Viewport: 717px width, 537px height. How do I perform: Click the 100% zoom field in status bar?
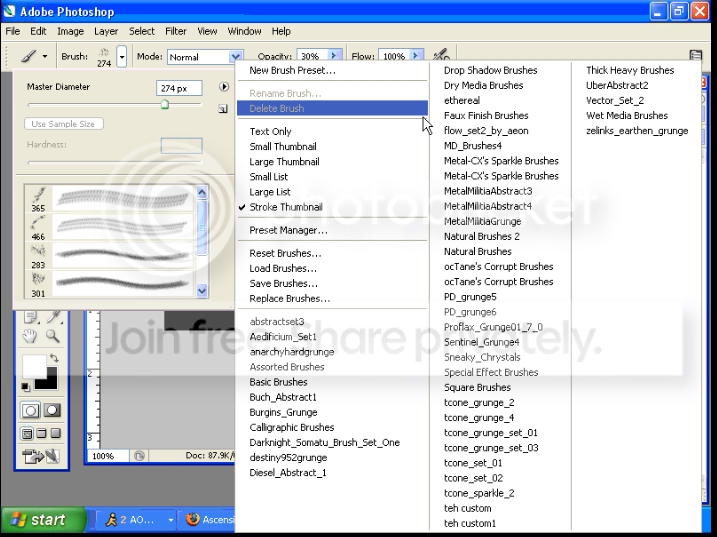tap(107, 456)
